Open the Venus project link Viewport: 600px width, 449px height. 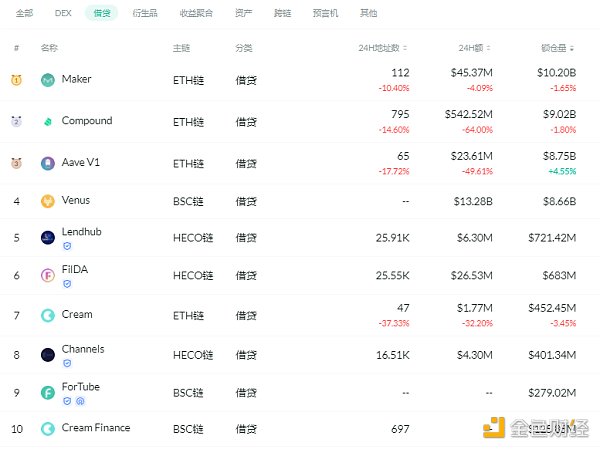(x=76, y=200)
